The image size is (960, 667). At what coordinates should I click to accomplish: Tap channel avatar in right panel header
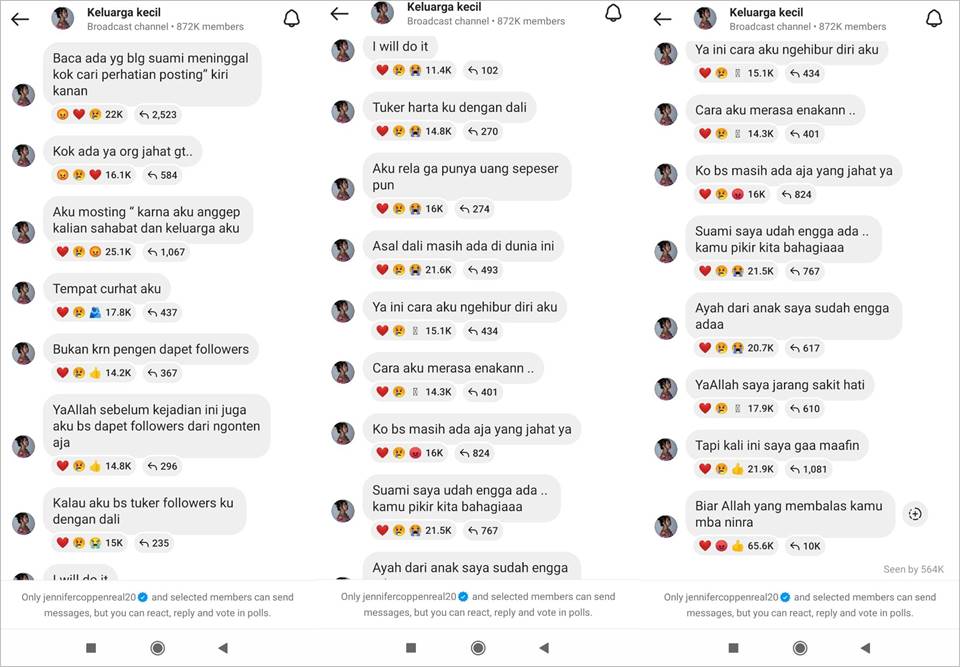(x=705, y=18)
